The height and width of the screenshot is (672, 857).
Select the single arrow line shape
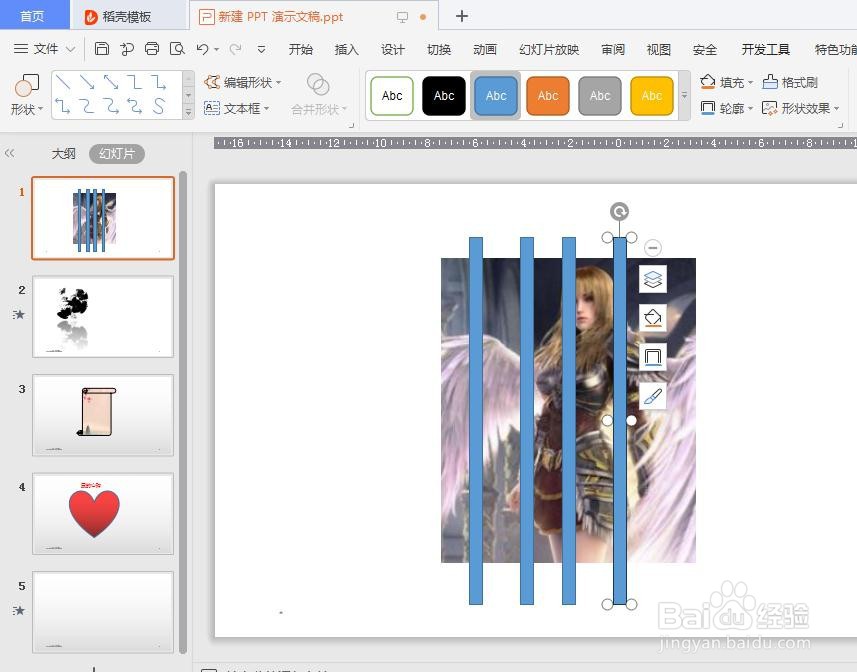(87, 82)
